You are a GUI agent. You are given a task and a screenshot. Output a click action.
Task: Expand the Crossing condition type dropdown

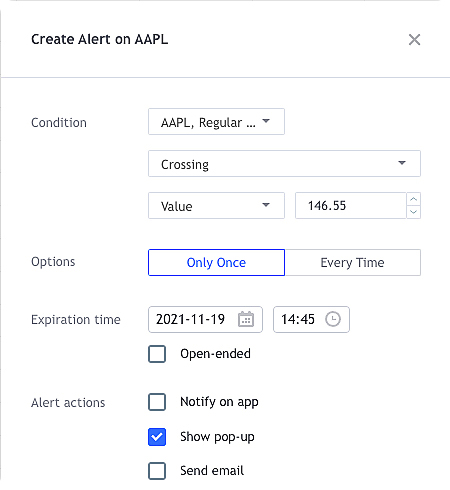click(x=284, y=164)
